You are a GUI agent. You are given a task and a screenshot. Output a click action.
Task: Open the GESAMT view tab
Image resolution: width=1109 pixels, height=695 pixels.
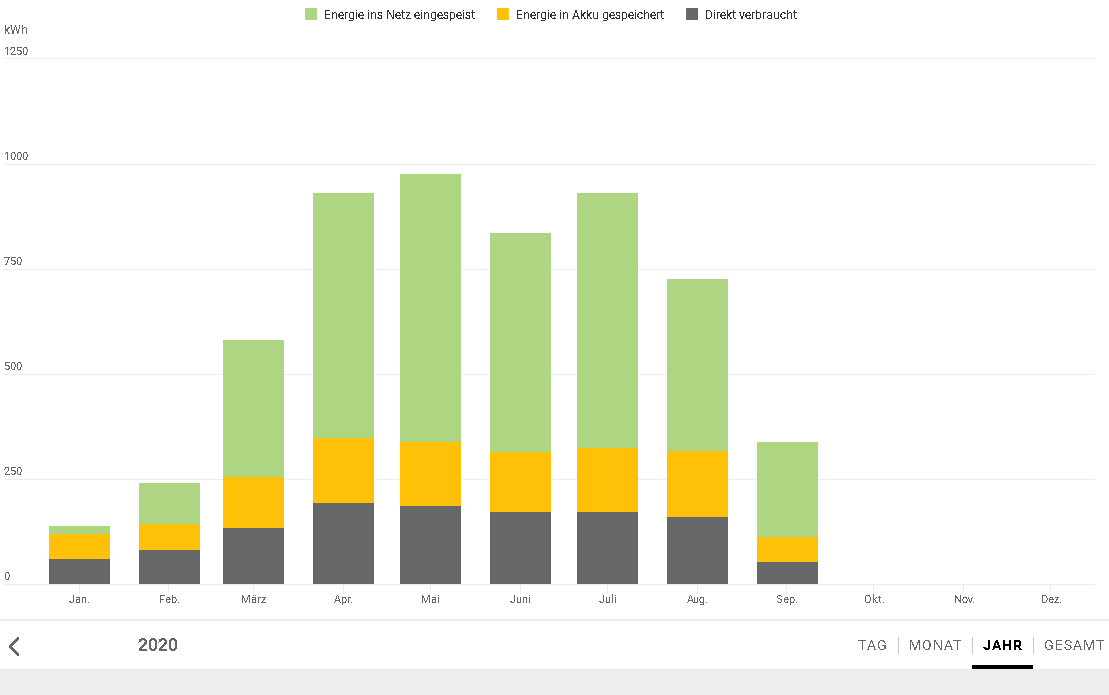1074,645
